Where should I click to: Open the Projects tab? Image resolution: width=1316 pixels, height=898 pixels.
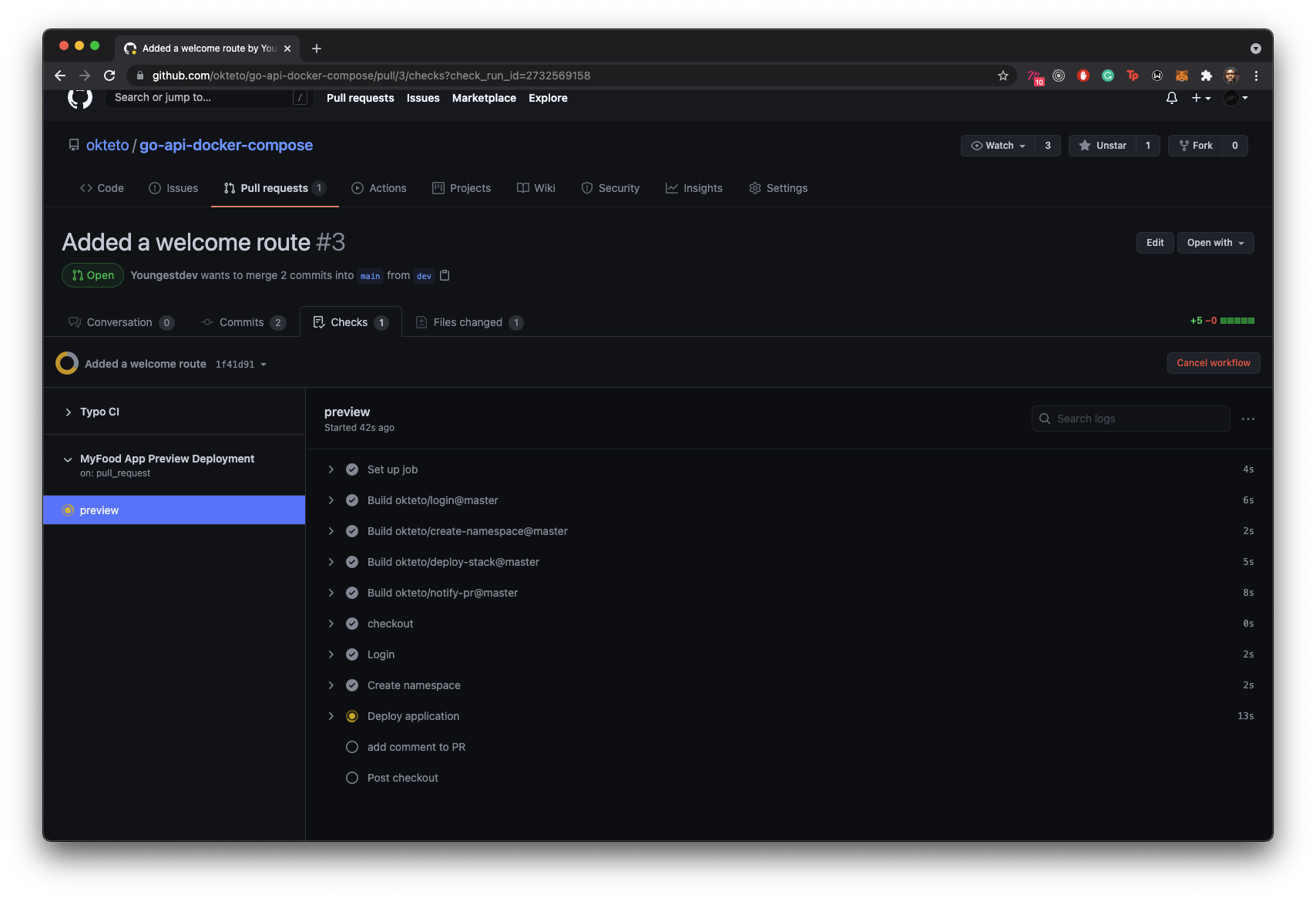tap(462, 188)
